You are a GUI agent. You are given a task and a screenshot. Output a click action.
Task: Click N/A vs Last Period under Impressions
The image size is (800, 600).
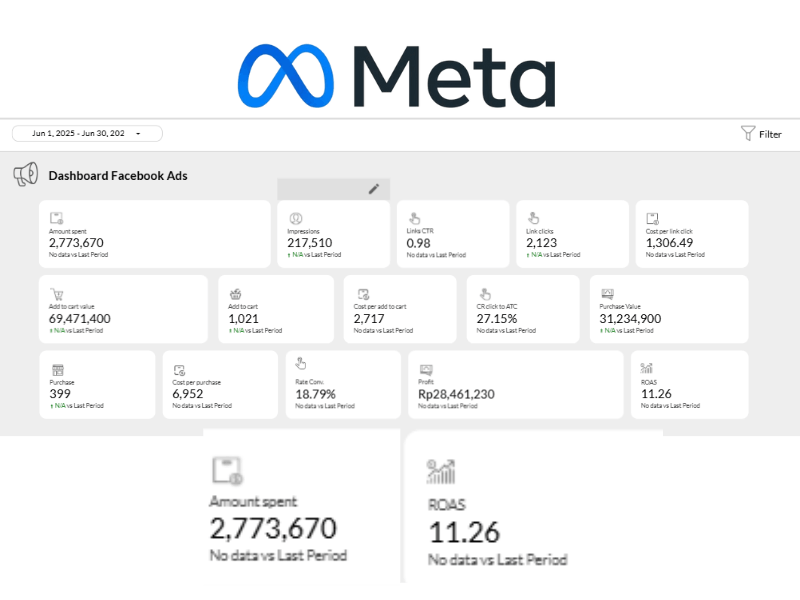(x=314, y=255)
